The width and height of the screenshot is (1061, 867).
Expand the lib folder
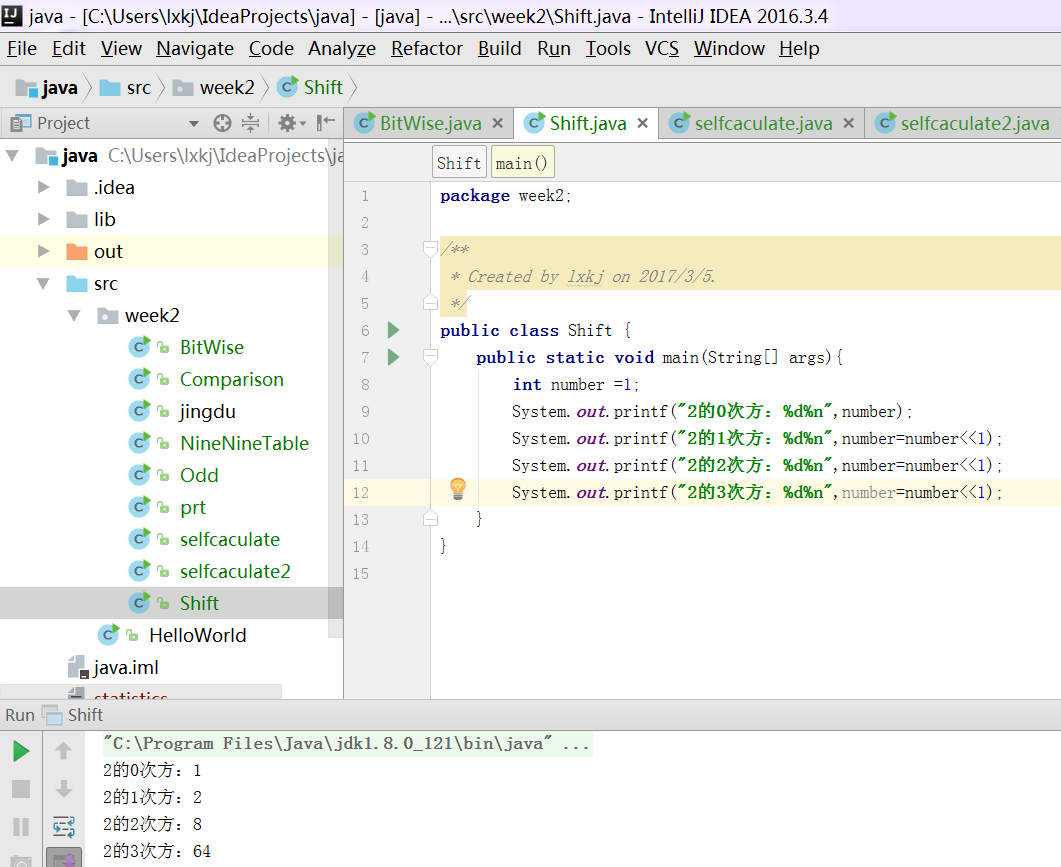[43, 219]
